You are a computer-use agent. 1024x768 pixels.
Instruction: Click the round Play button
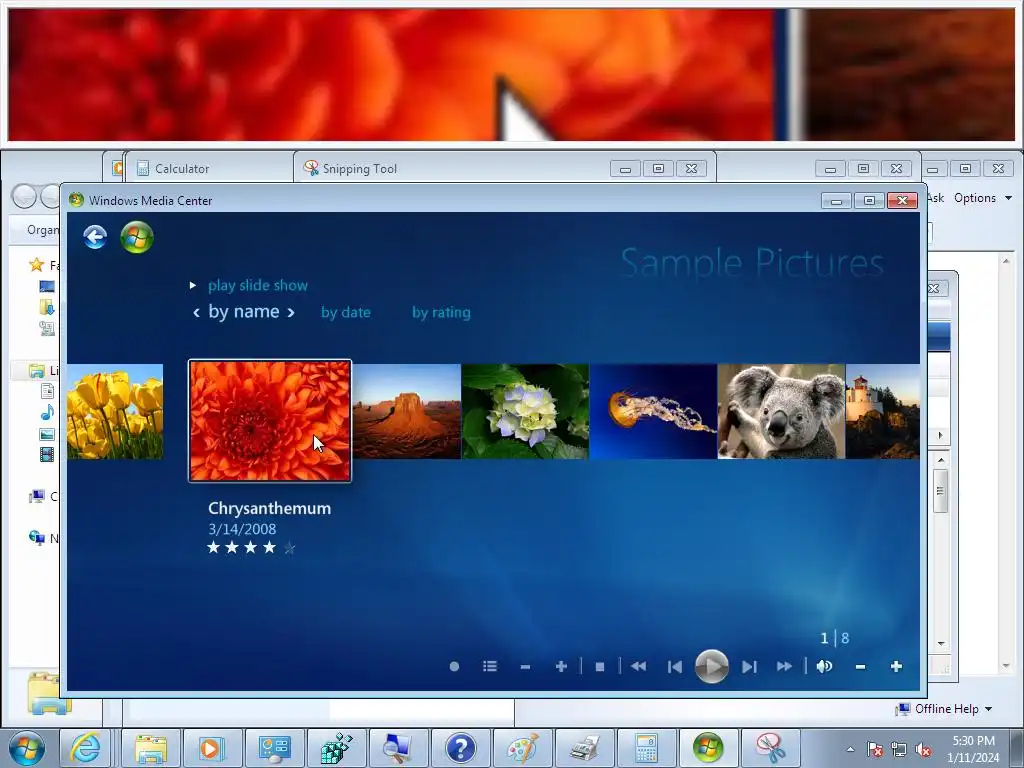tap(711, 666)
